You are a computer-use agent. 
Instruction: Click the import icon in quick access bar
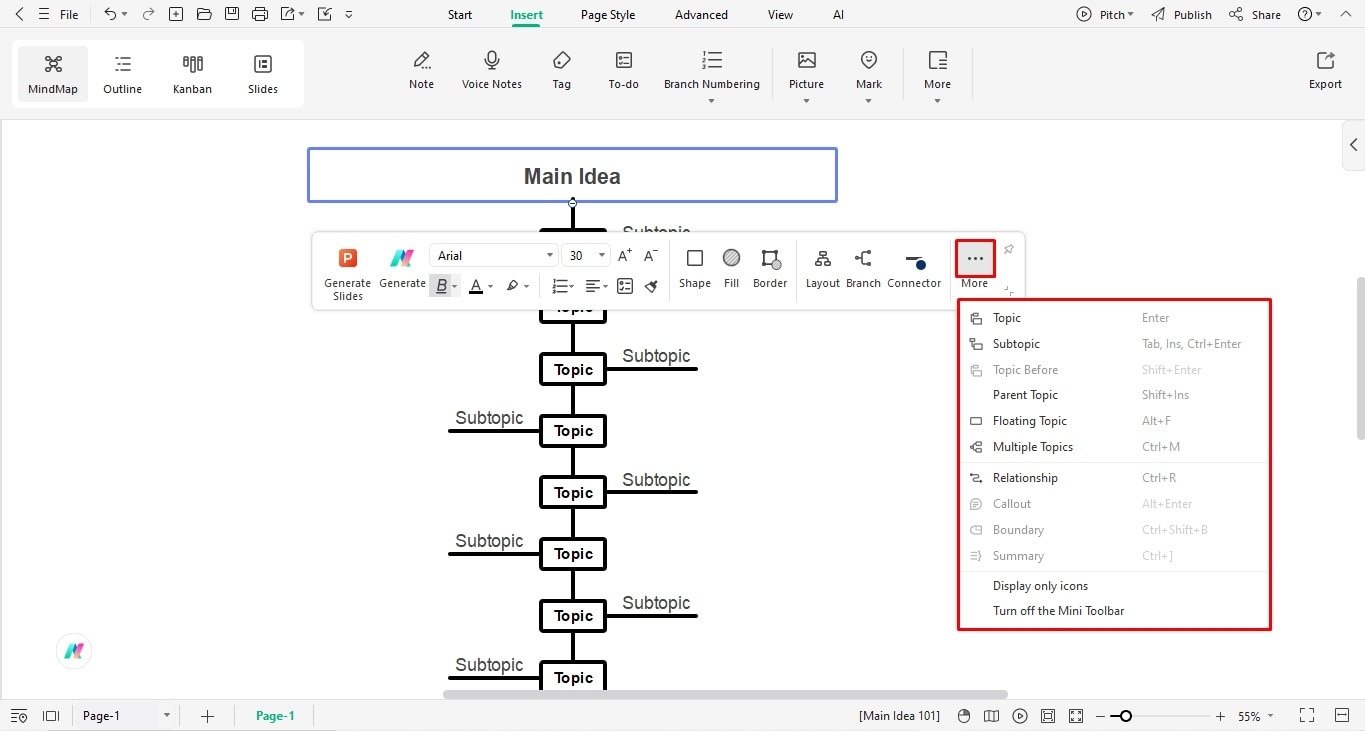click(x=324, y=14)
